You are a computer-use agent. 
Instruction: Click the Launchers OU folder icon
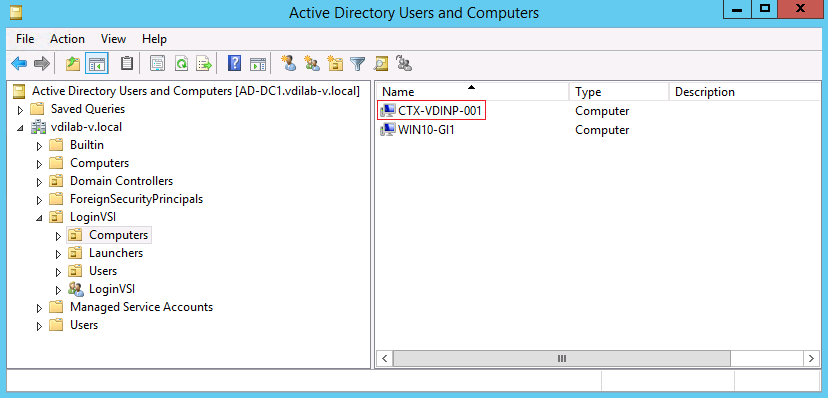coord(76,253)
